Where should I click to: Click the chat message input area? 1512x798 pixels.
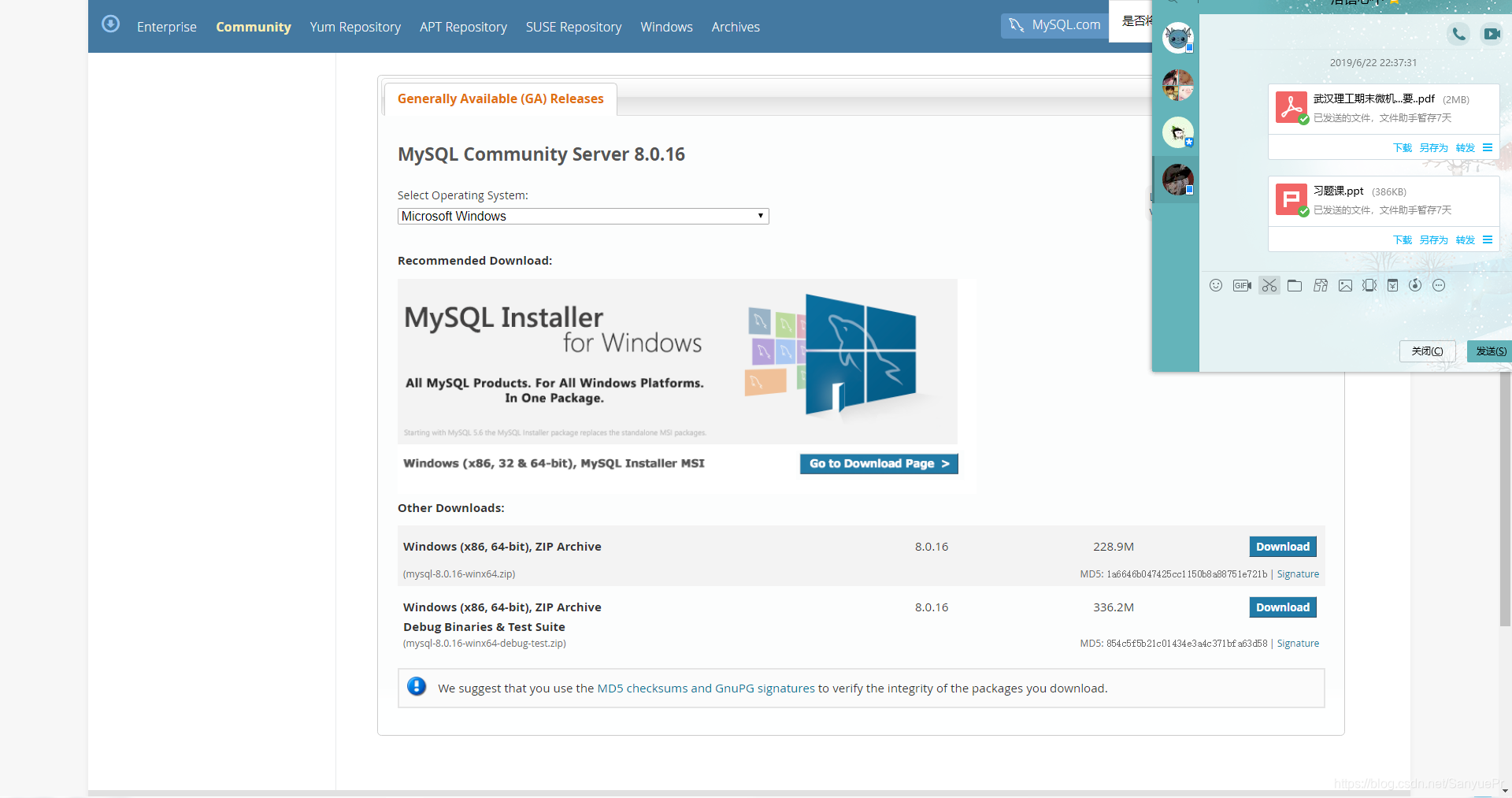[x=1354, y=317]
